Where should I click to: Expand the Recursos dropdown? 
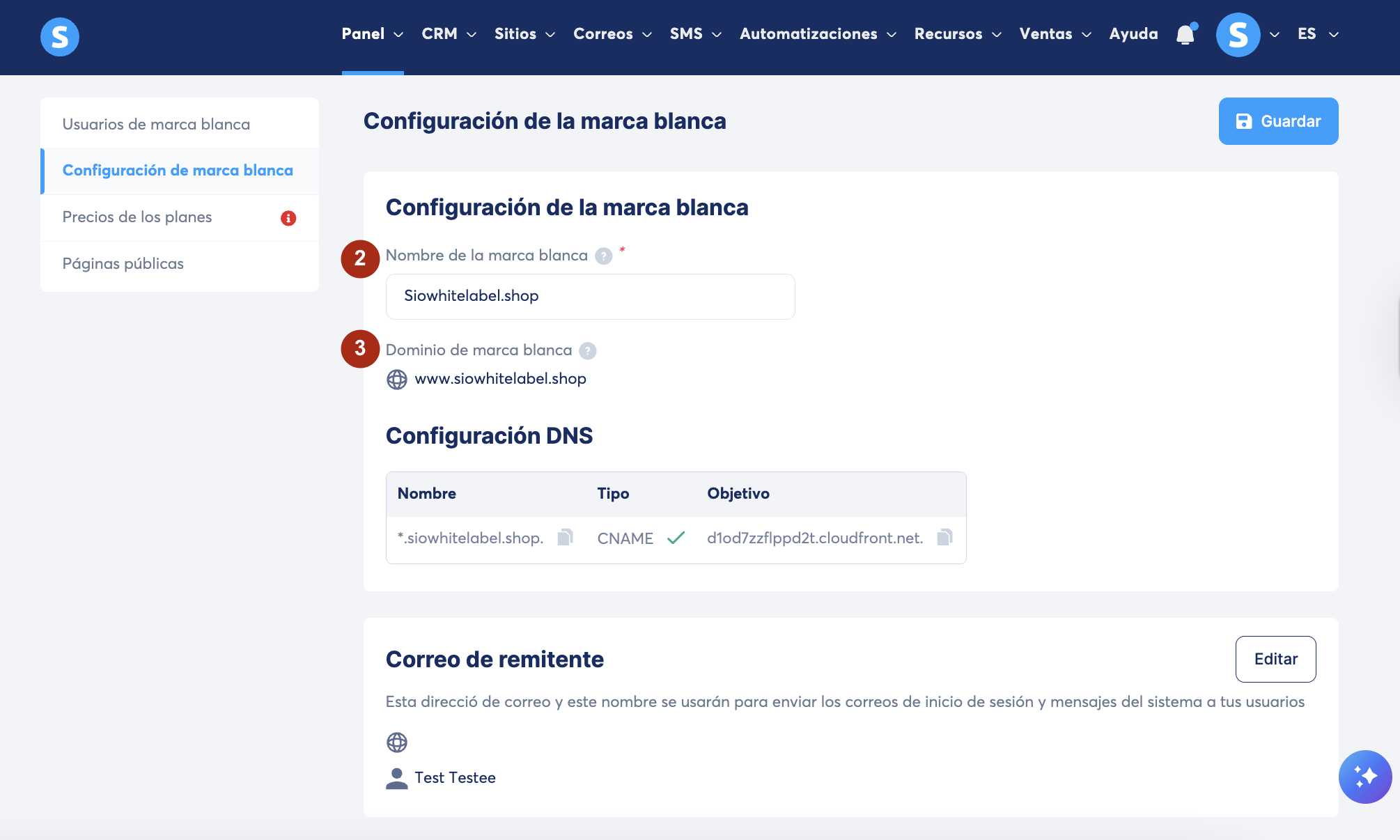click(958, 34)
